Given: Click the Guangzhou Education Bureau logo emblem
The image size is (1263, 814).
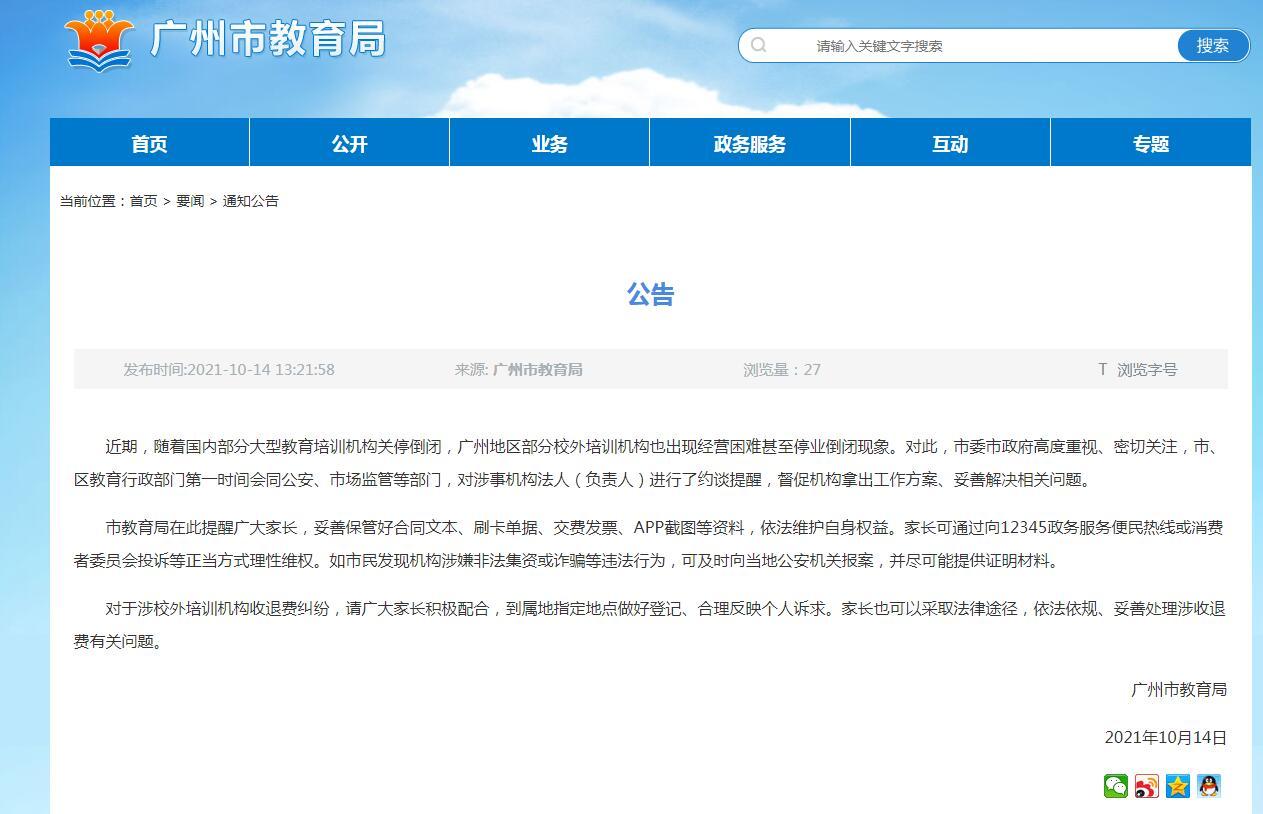Looking at the screenshot, I should click(x=99, y=40).
